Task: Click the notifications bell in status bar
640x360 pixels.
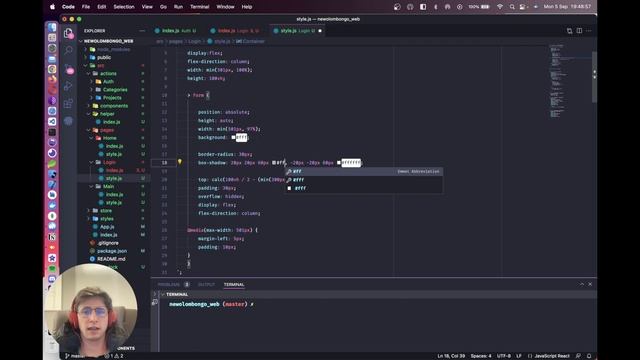Action: coord(589,356)
